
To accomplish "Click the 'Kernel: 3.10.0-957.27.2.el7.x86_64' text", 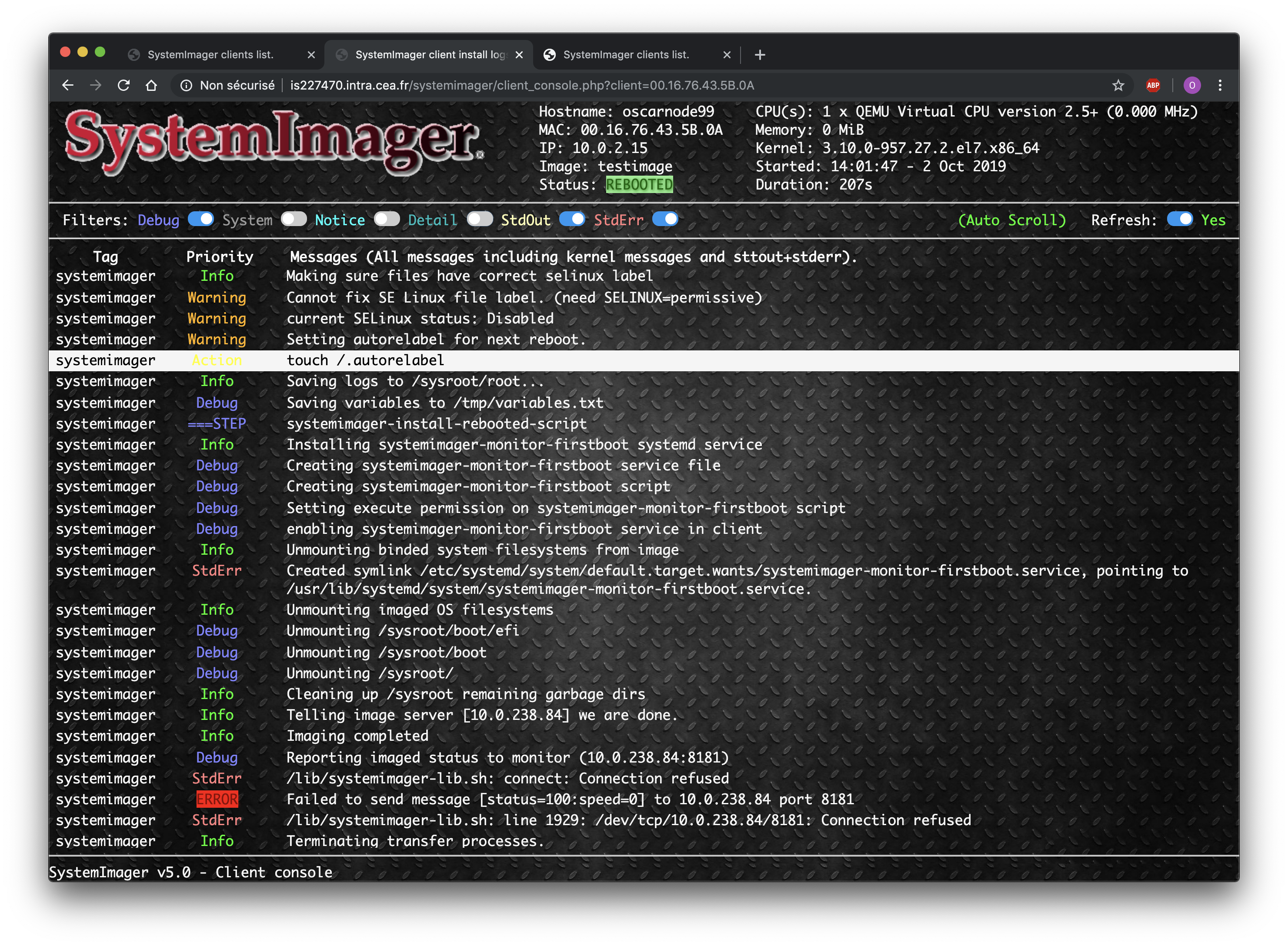I will [897, 148].
